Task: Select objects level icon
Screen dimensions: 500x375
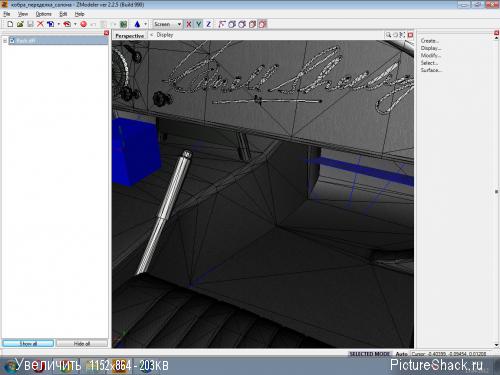Action: [x=252, y=24]
